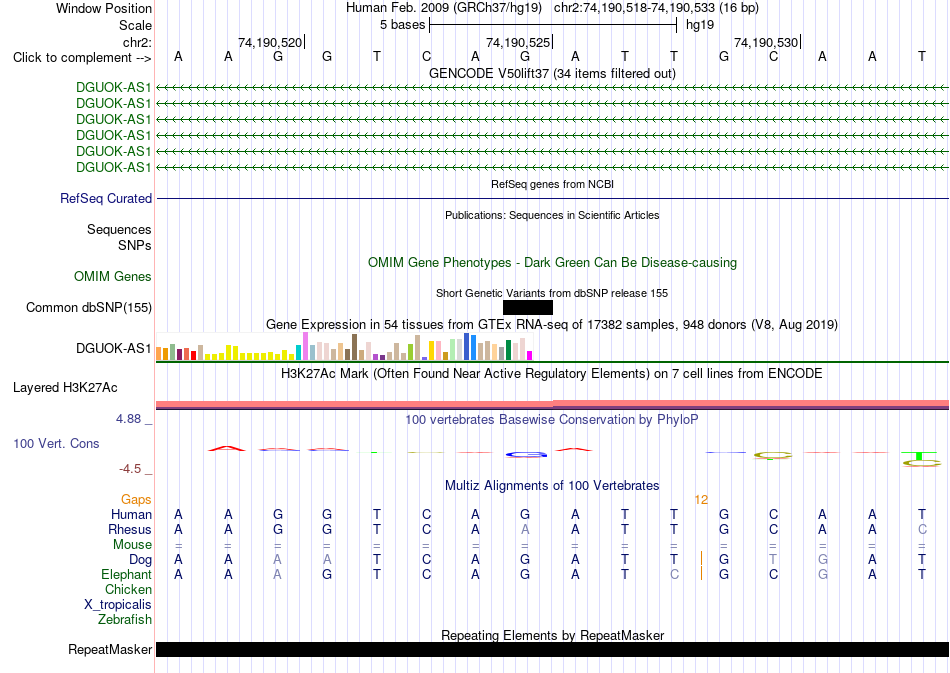This screenshot has width=950, height=673.
Task: Open the GTEx tissue expression bar chart
Action: coord(344,346)
